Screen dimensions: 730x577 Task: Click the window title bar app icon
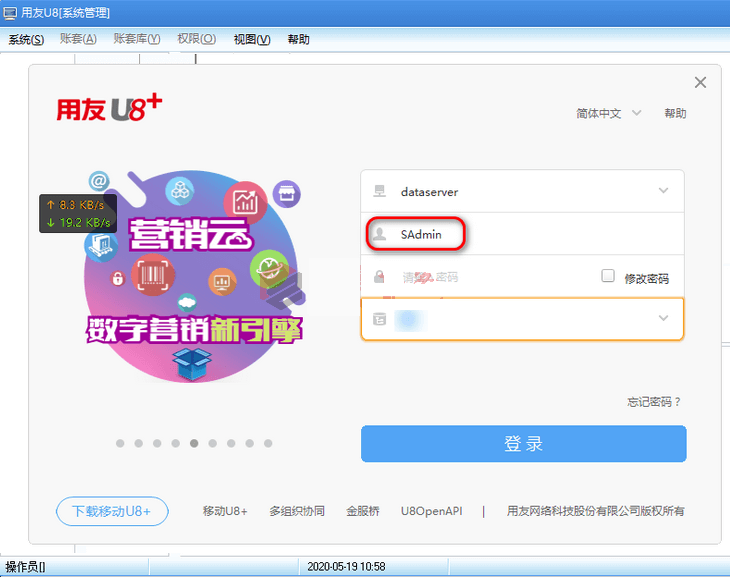10,13
